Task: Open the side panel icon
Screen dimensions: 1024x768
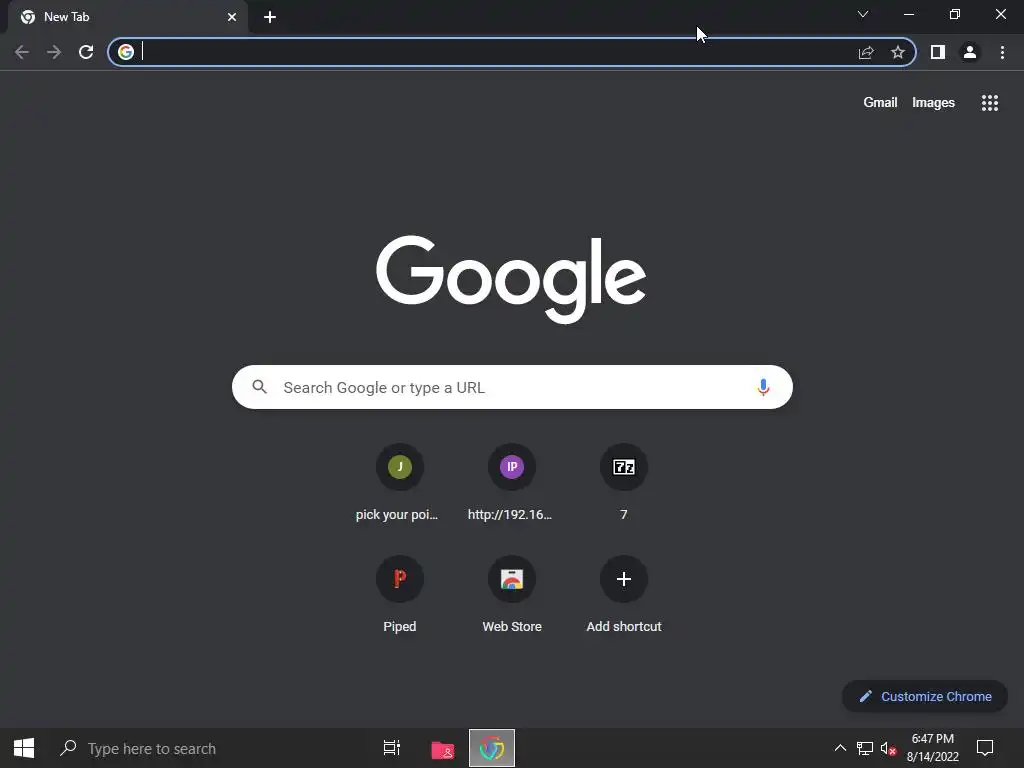Action: click(x=938, y=52)
